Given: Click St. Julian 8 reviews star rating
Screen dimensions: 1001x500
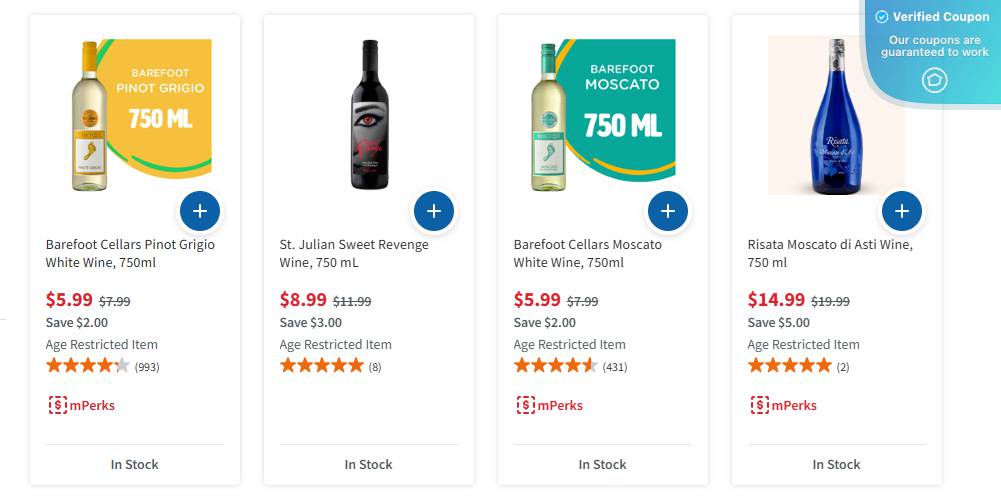Looking at the screenshot, I should tap(322, 366).
